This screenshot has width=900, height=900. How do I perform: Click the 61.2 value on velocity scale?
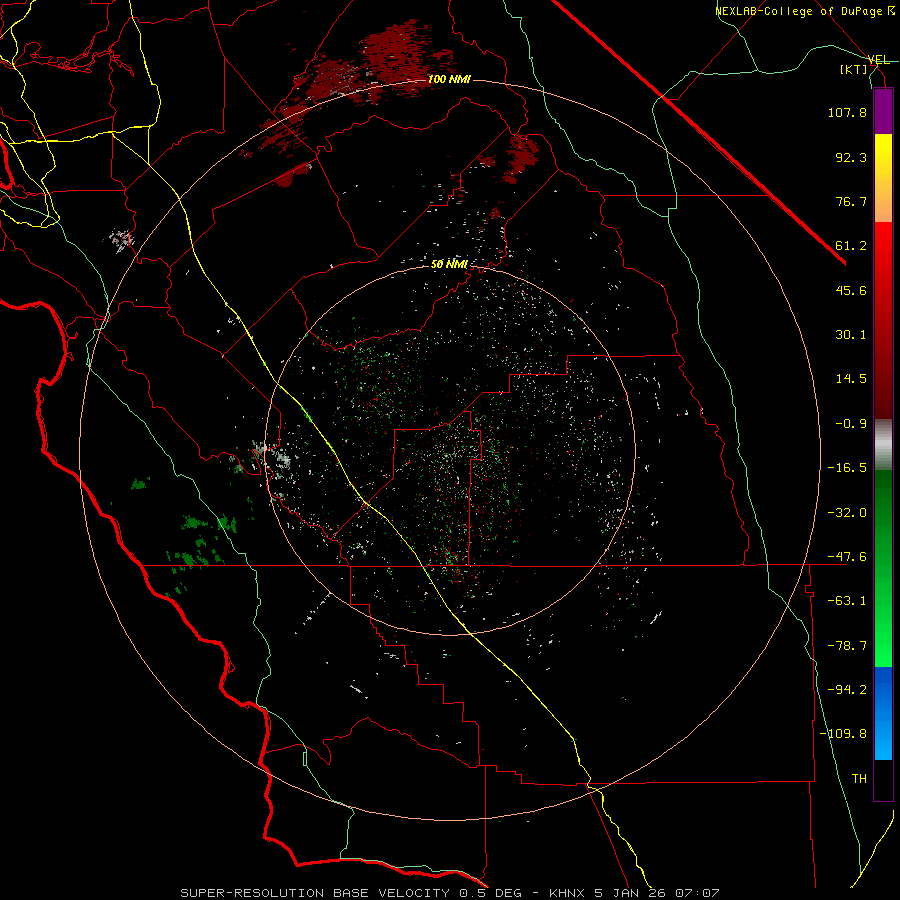851,245
